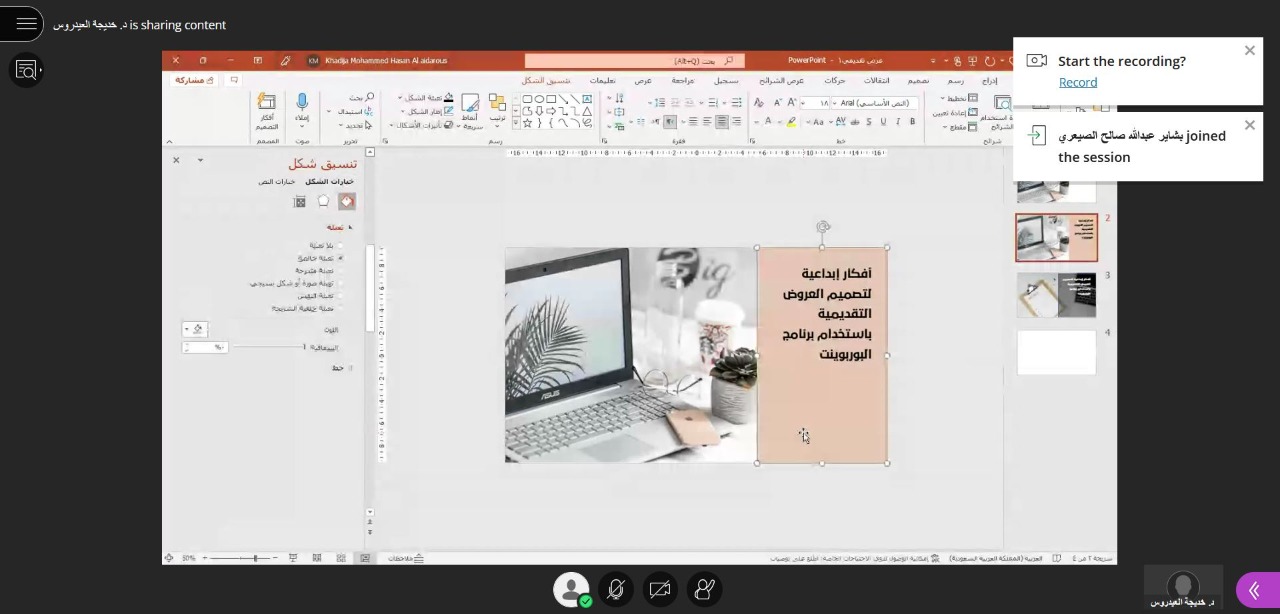Click the Record link in notification

1078,82
